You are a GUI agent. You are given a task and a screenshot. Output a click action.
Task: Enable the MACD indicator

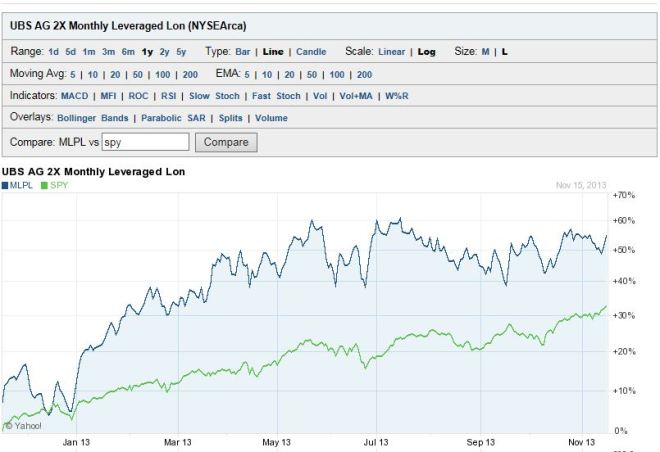pyautogui.click(x=75, y=96)
